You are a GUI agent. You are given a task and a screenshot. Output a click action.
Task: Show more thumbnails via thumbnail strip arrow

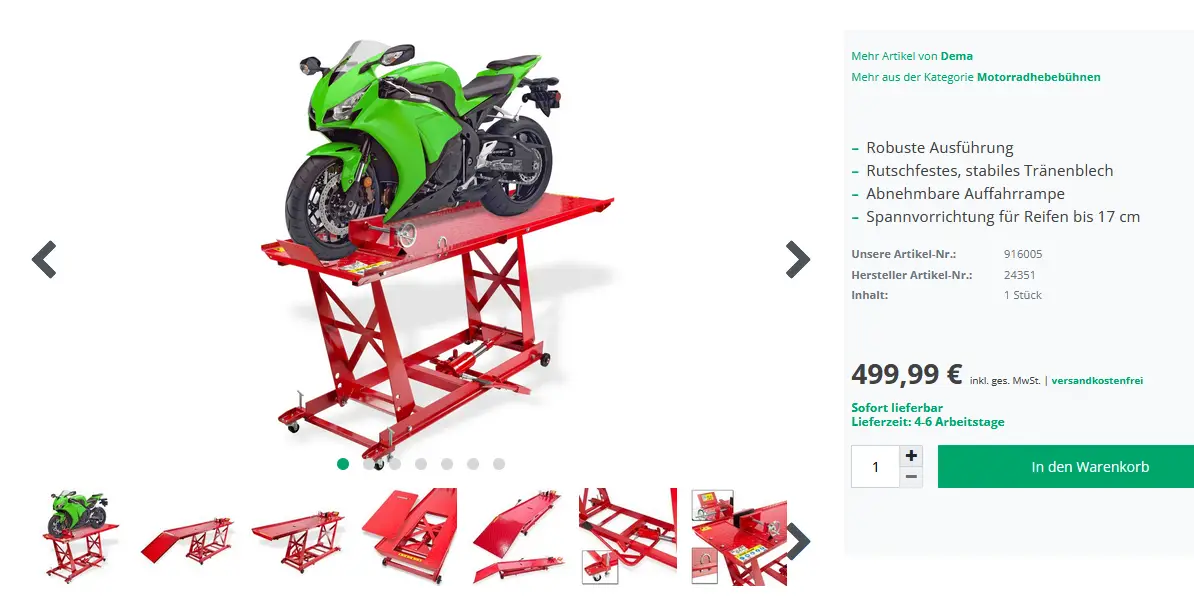pyautogui.click(x=798, y=541)
